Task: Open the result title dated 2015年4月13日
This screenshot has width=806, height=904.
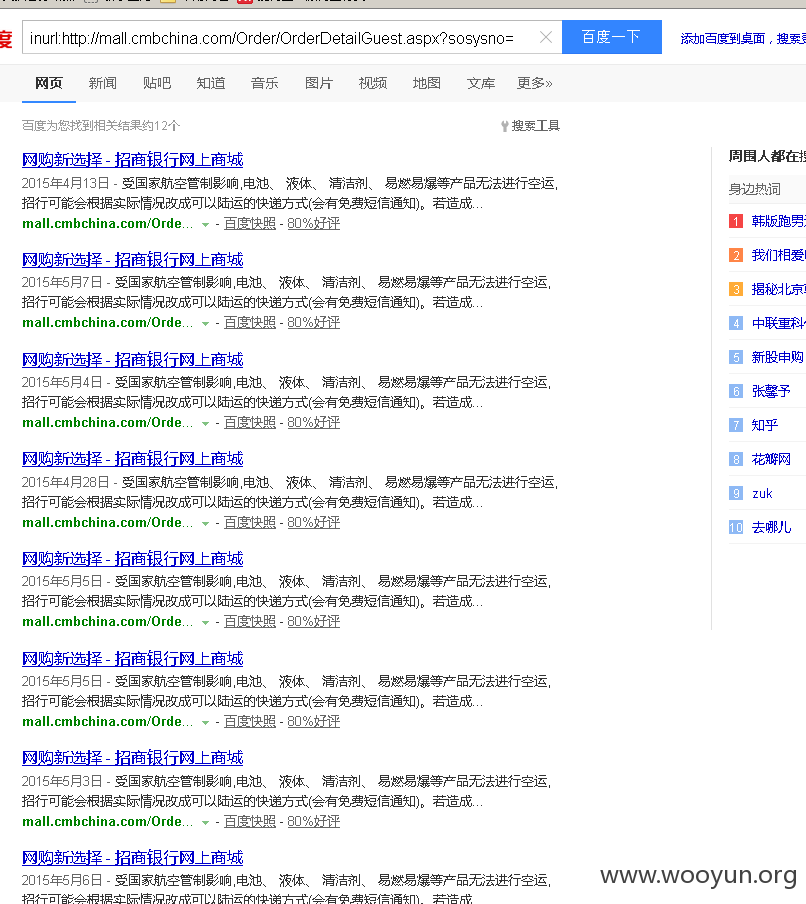Action: [133, 160]
